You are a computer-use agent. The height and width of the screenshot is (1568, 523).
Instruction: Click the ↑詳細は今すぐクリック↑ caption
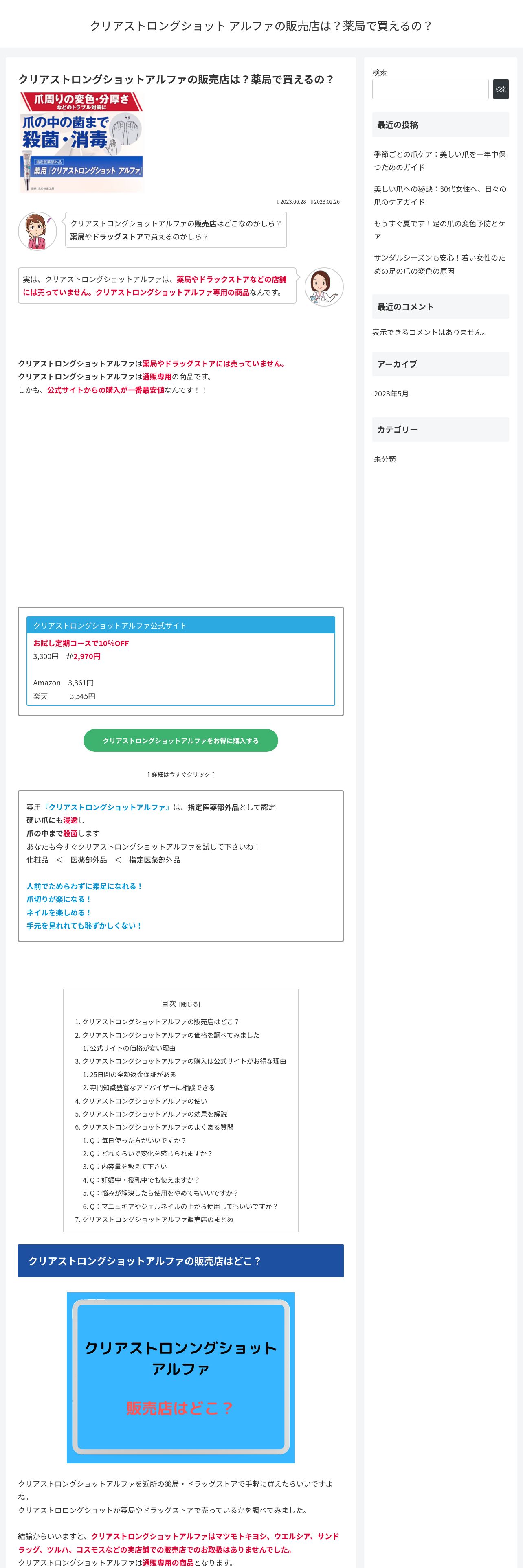coord(181,774)
